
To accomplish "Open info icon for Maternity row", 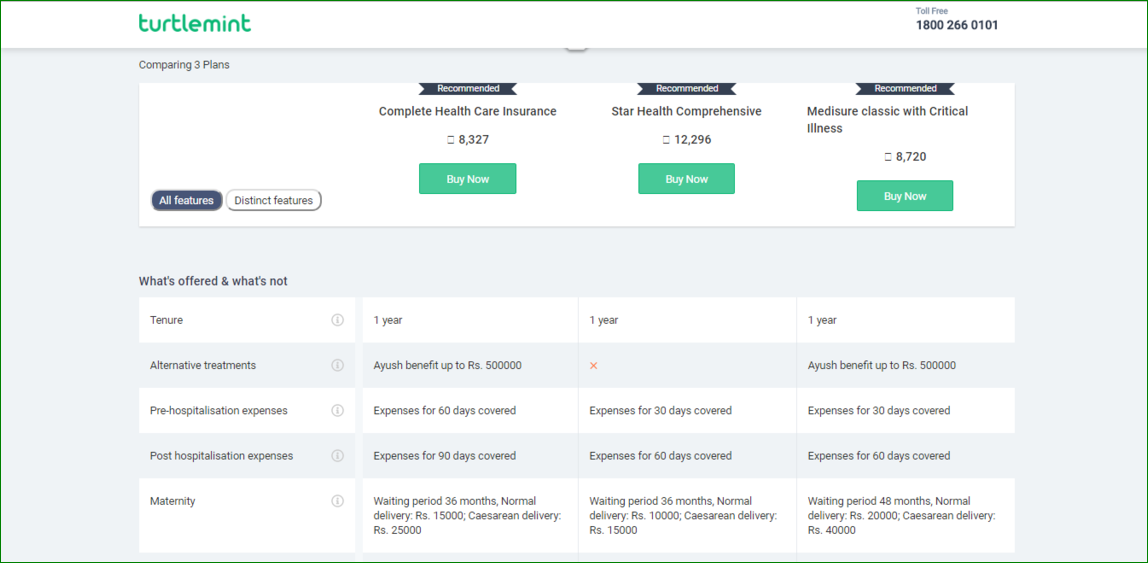I will [338, 502].
